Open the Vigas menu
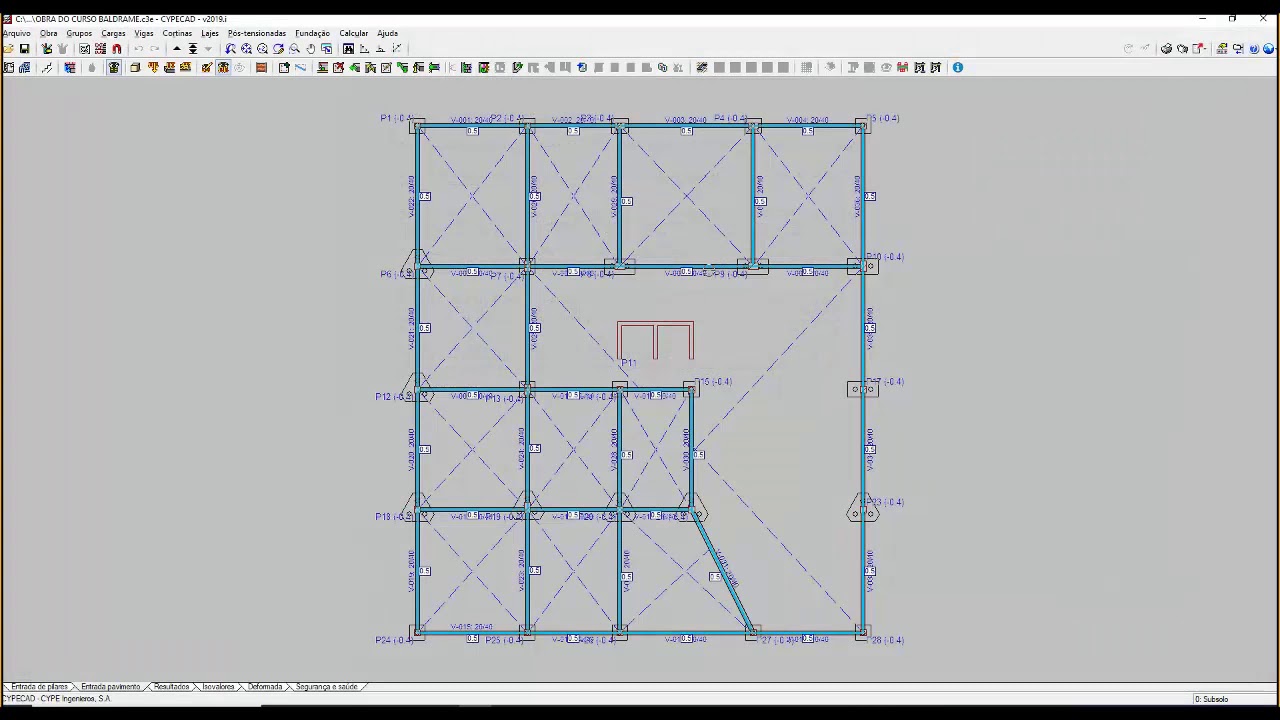The height and width of the screenshot is (720, 1280). tap(144, 33)
